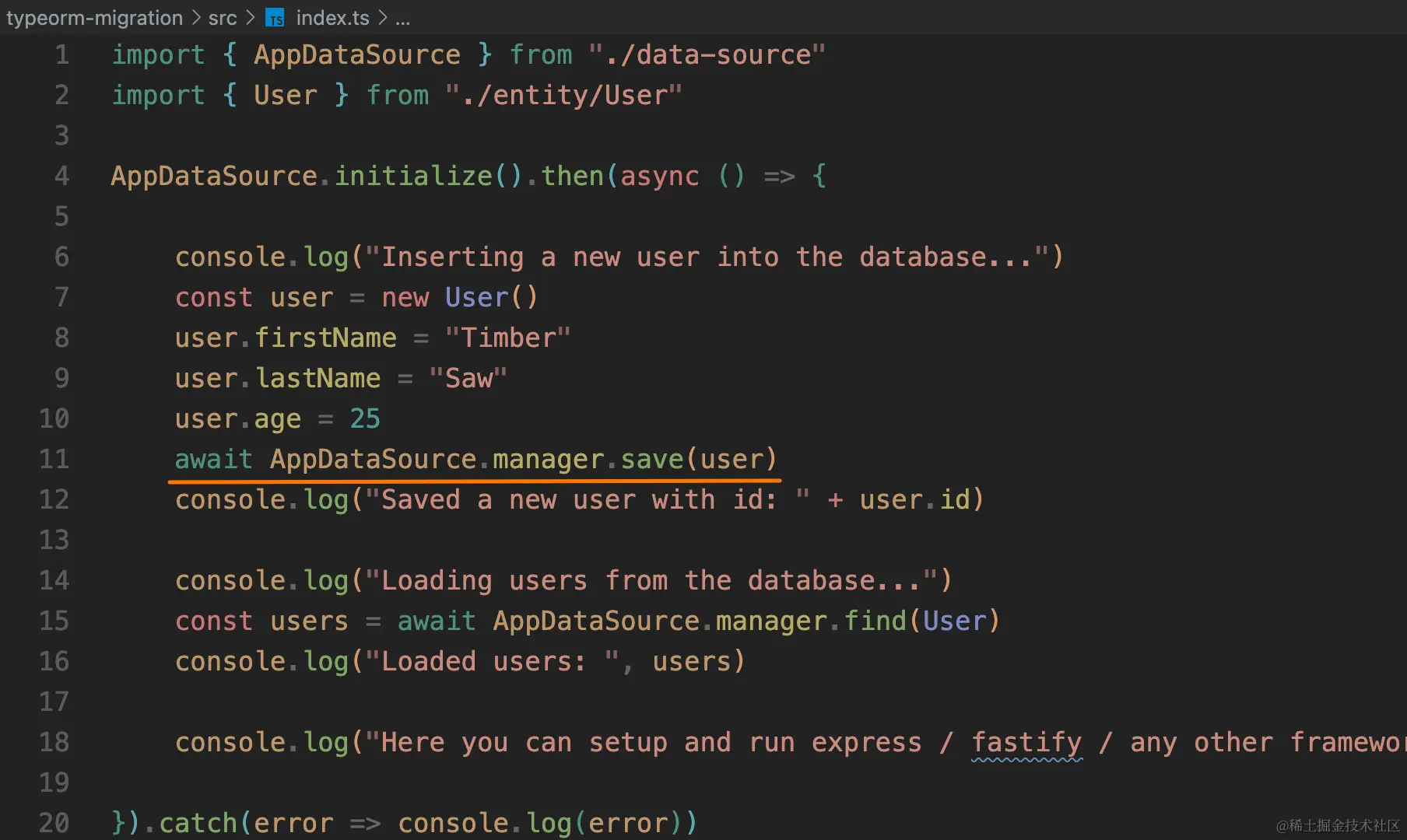The width and height of the screenshot is (1407, 840).
Task: Expand chevron after typeorm-migration breadcrumb
Action: coord(196,17)
